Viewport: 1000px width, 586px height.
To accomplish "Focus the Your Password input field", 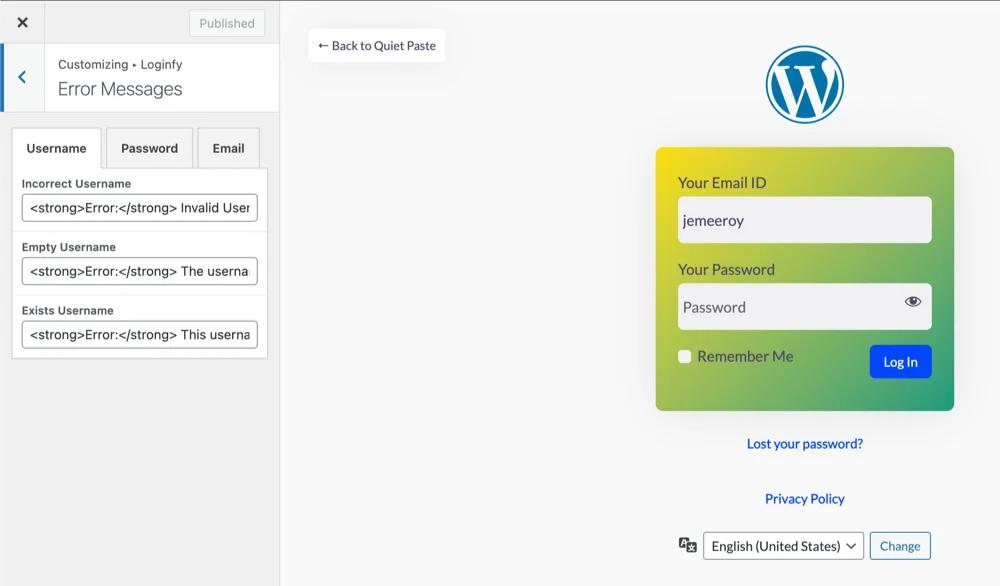I will click(804, 307).
